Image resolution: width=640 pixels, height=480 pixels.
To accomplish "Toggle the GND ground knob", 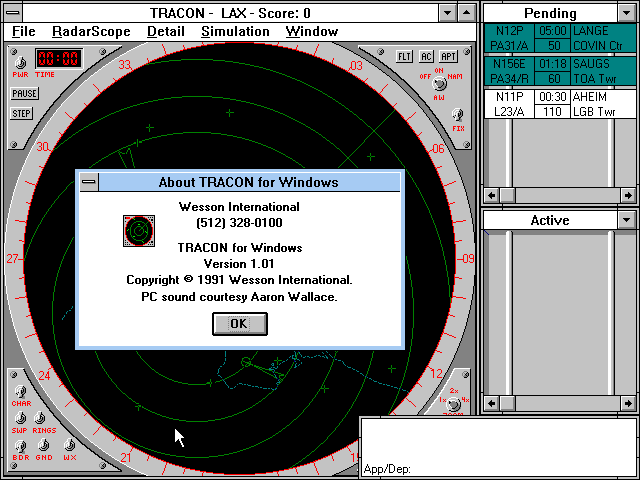I will pos(44,445).
